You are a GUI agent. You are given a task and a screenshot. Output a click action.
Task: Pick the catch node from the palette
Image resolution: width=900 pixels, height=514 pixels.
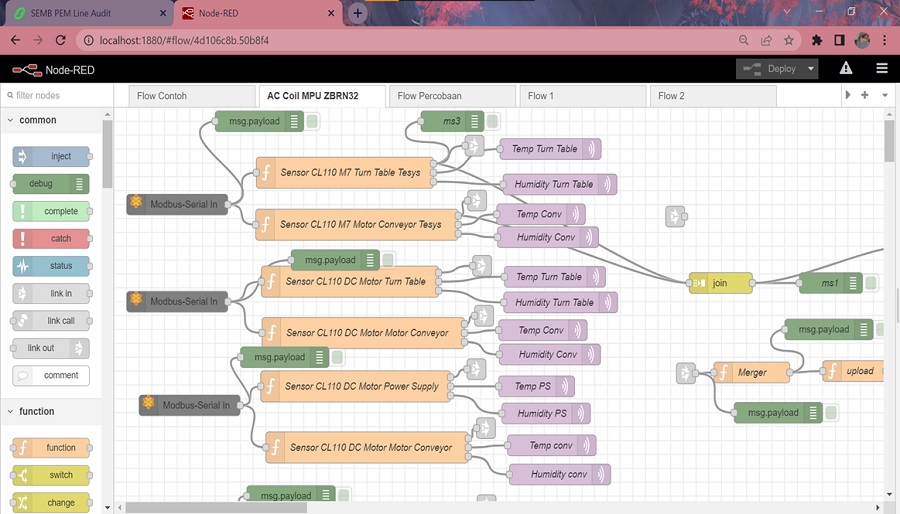pyautogui.click(x=51, y=238)
